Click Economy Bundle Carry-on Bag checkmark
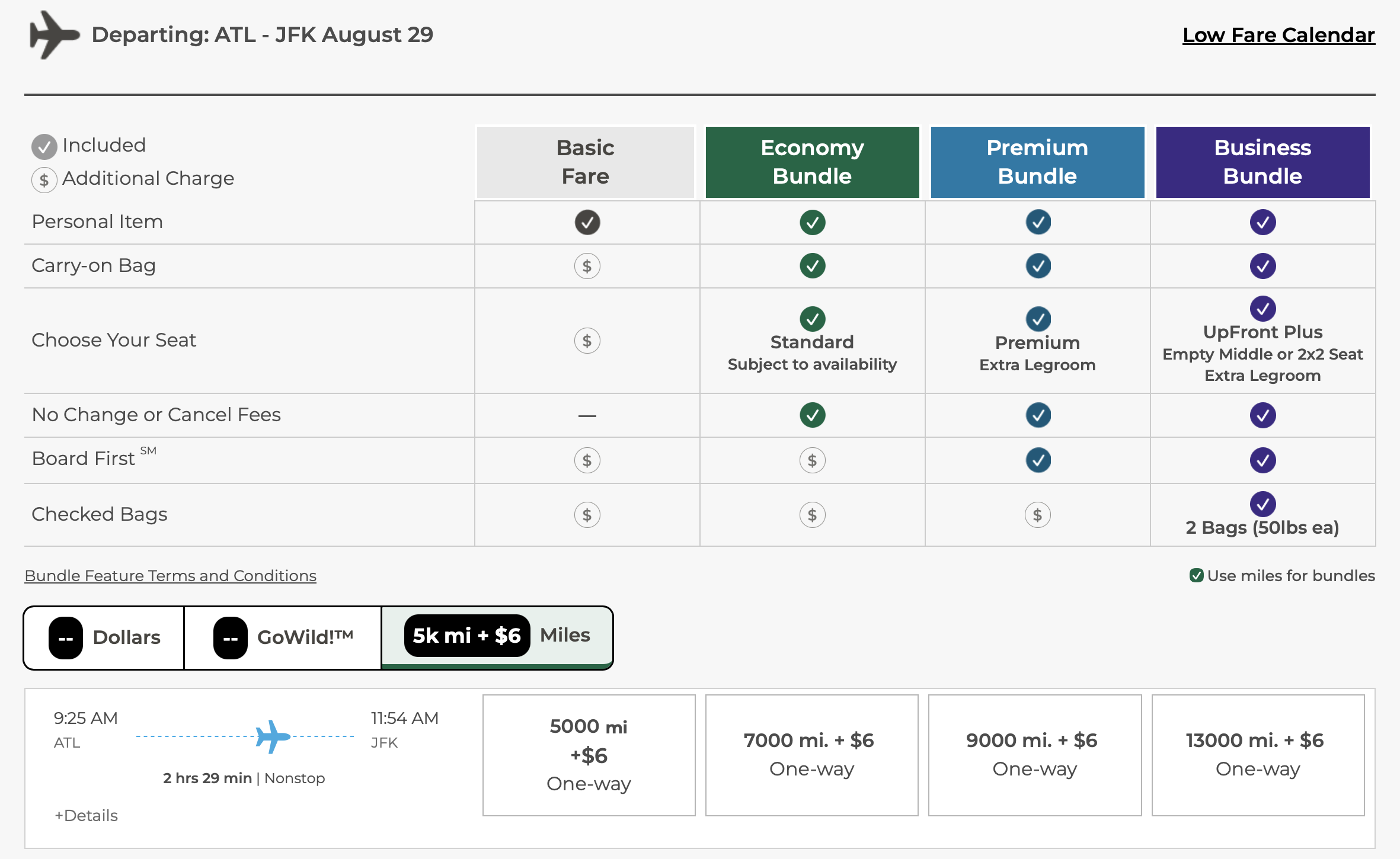 click(x=813, y=266)
